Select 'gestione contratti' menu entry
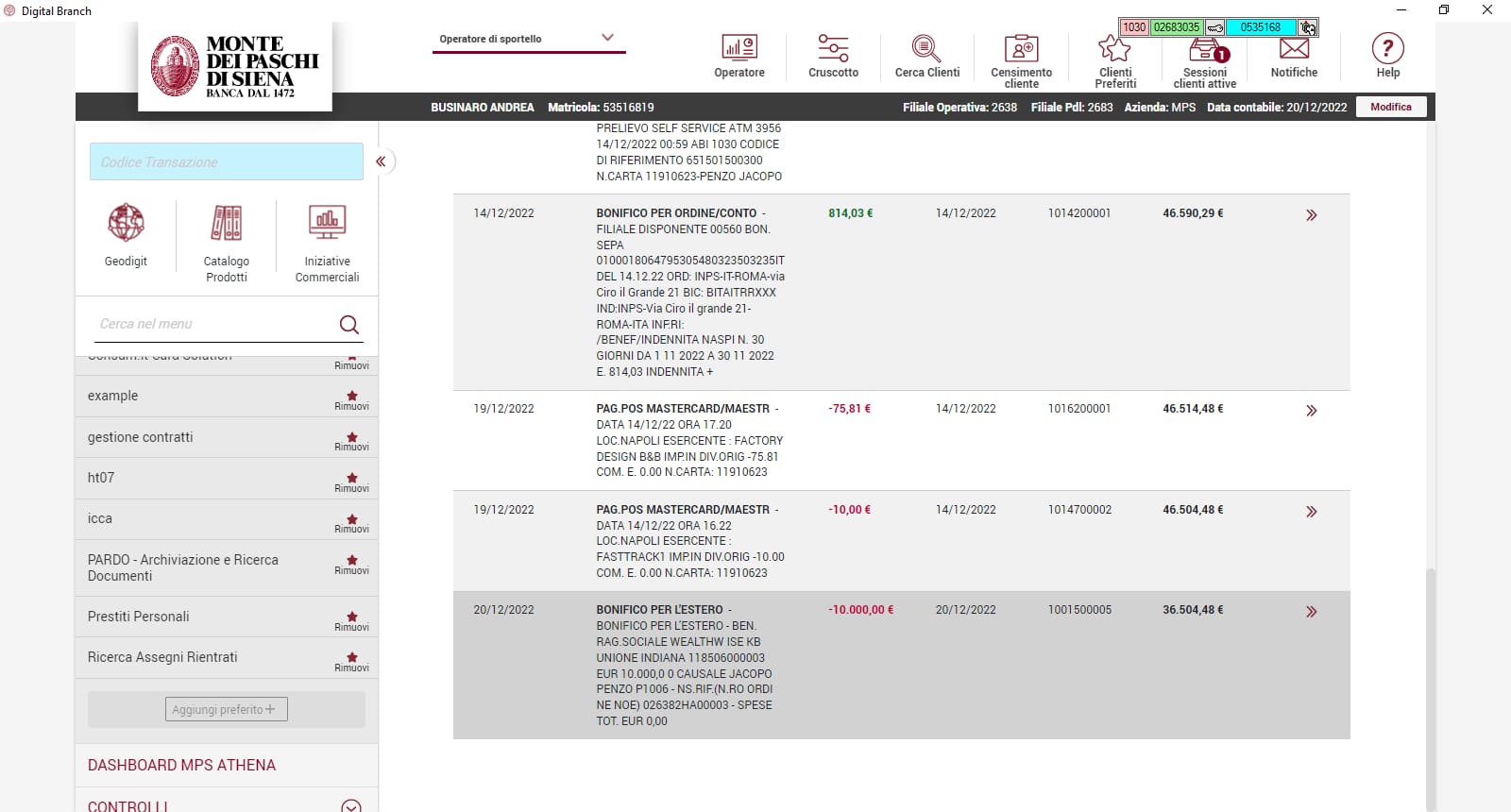Viewport: 1511px width, 812px height. pyautogui.click(x=140, y=437)
